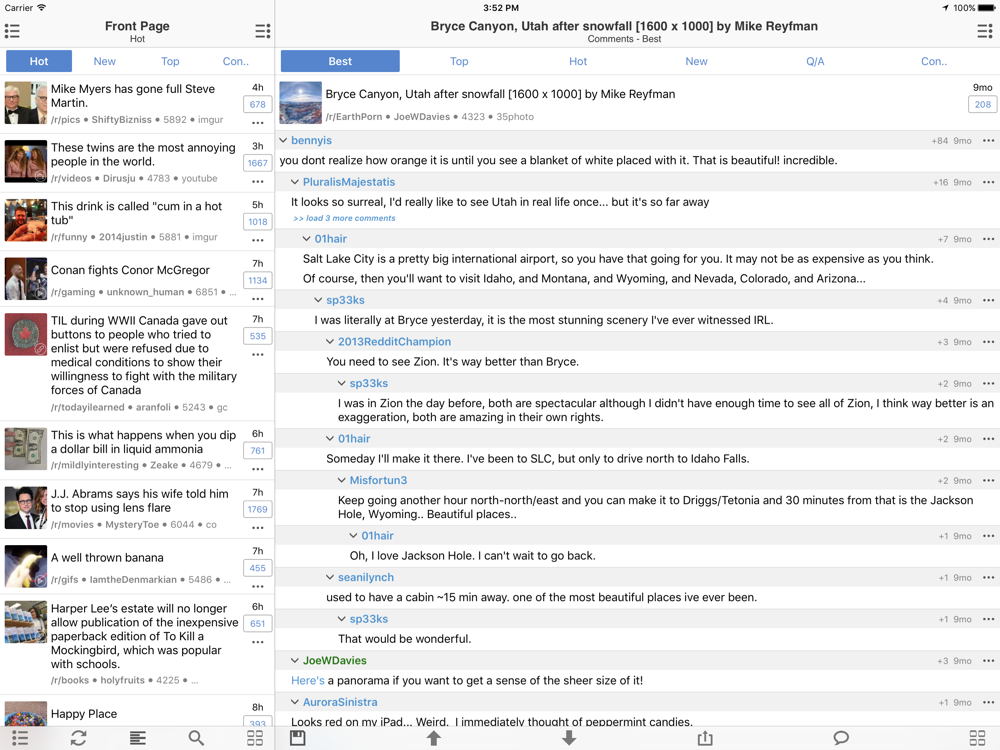Screen dimensions: 1000x750
Task: Open 1018 comments on drink post
Action: 258,222
